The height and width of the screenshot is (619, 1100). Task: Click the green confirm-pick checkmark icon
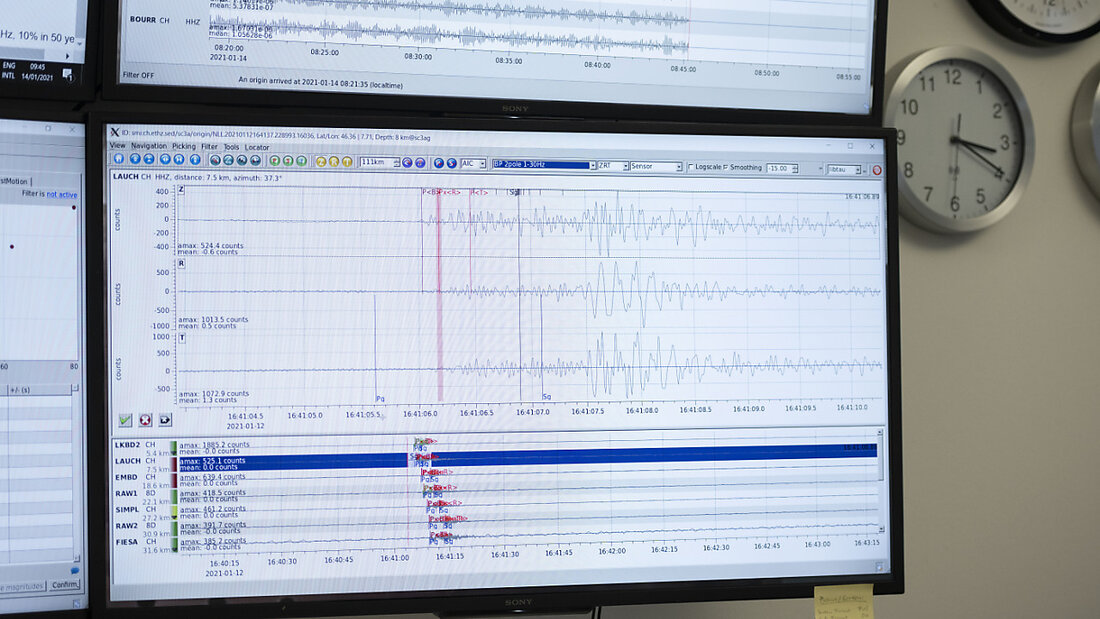[x=124, y=419]
